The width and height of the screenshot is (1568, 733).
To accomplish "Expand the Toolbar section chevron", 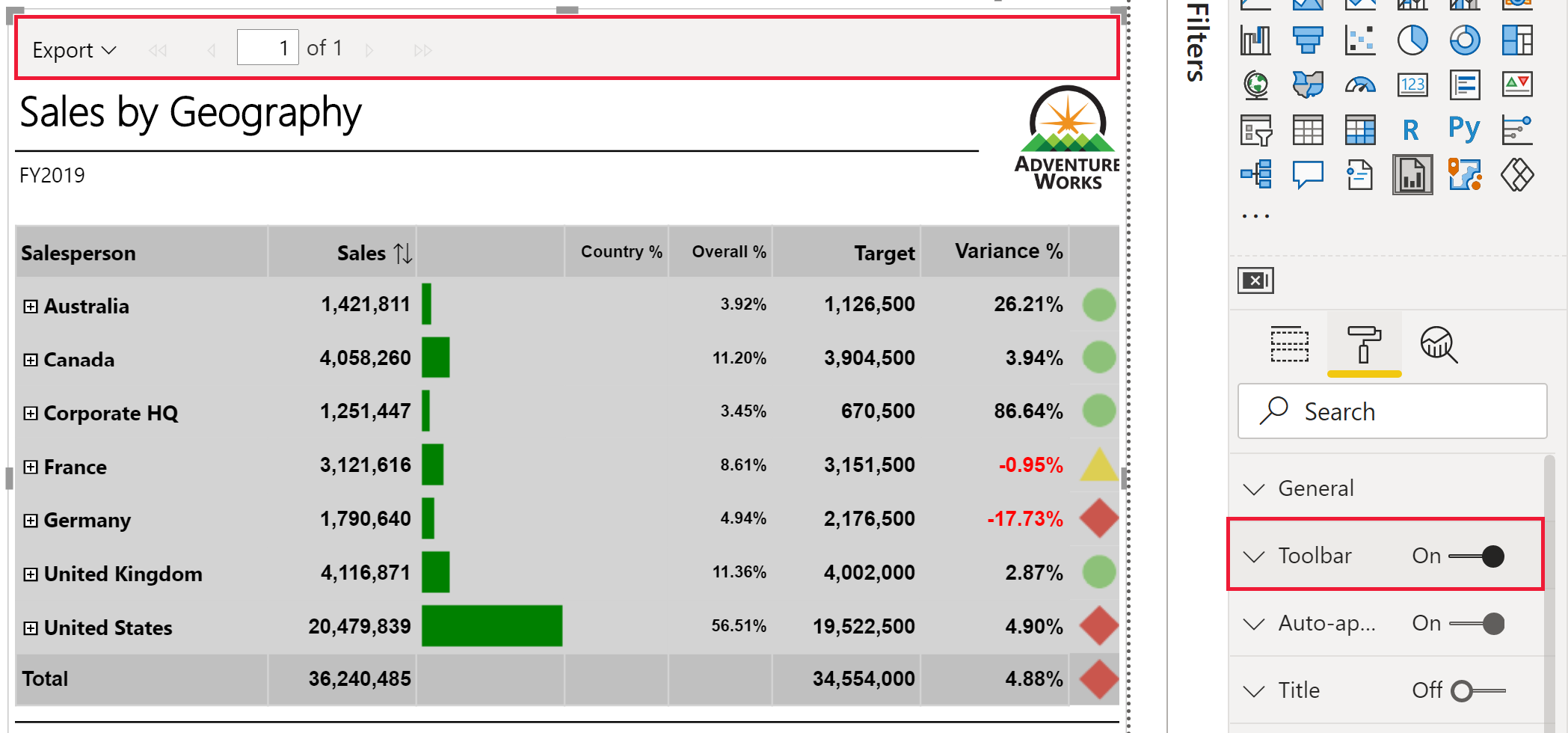I will tap(1254, 556).
